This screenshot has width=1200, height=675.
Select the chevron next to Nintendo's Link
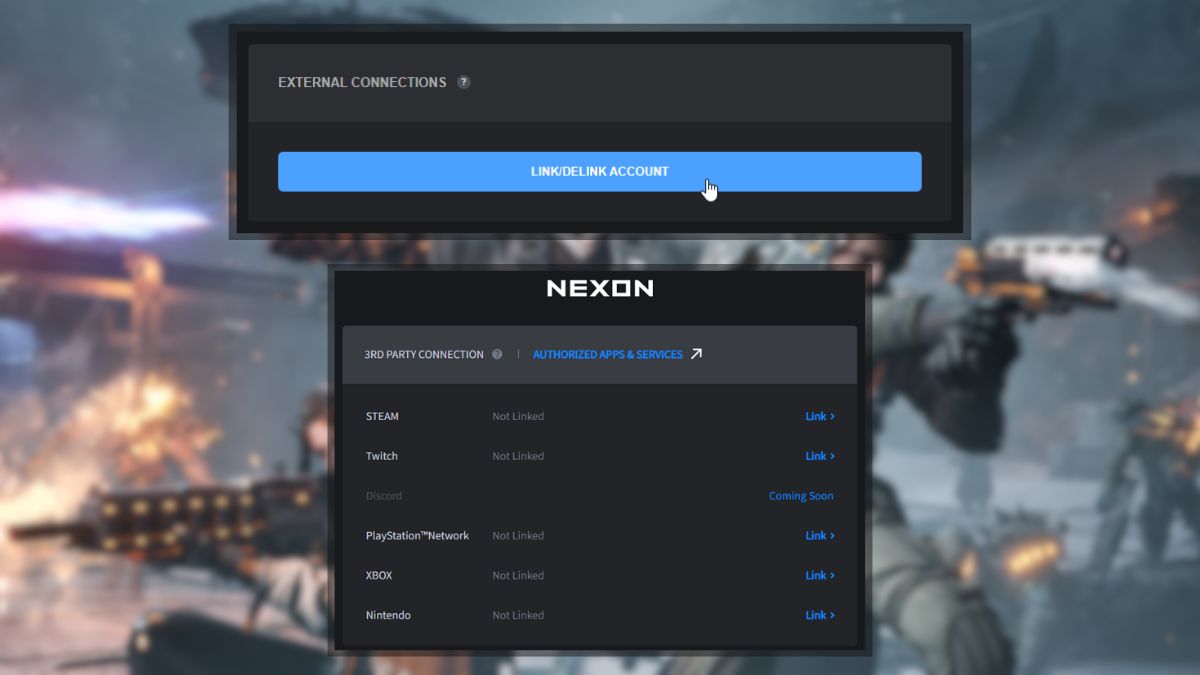[834, 615]
